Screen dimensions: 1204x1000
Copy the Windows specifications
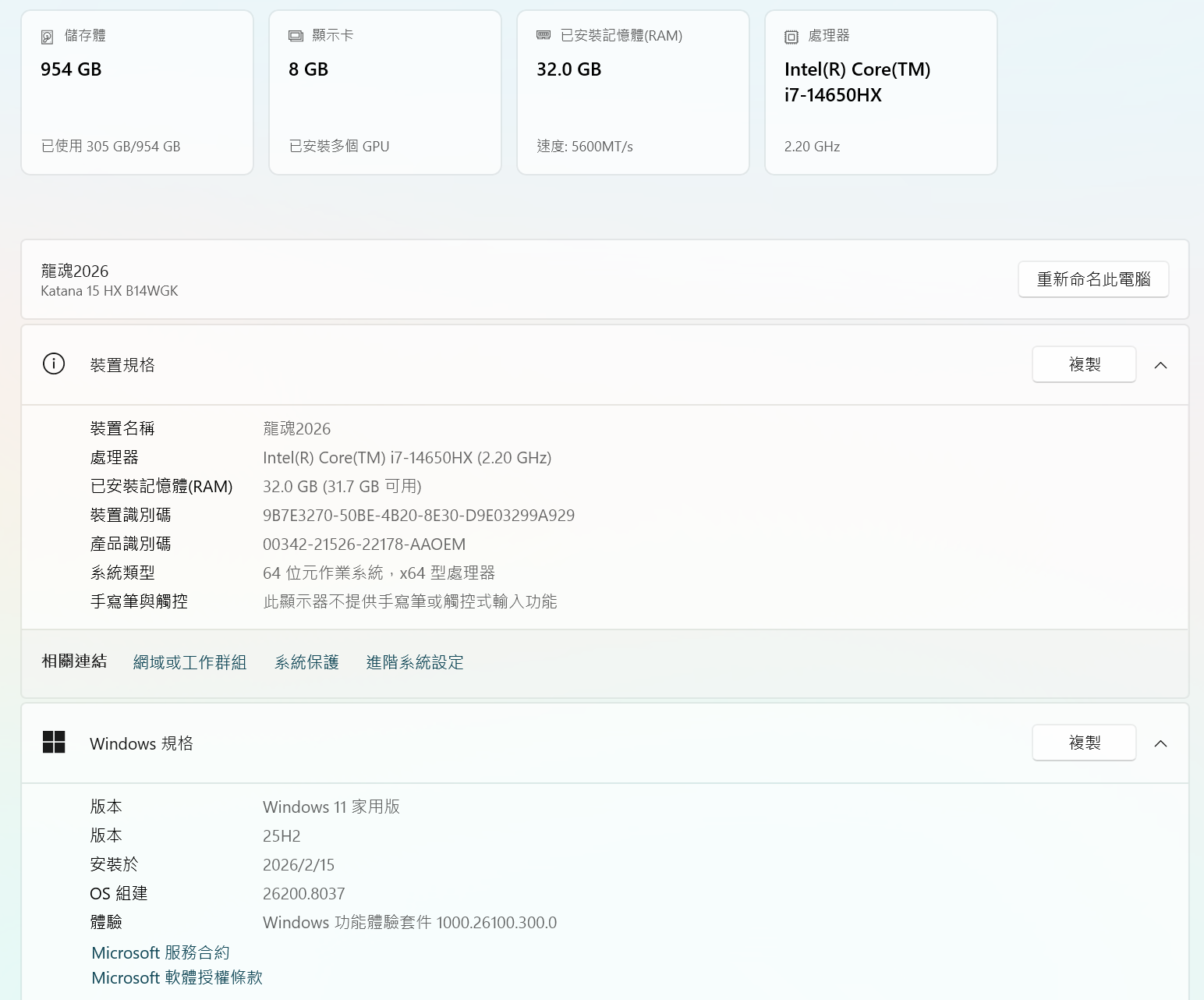click(1083, 743)
